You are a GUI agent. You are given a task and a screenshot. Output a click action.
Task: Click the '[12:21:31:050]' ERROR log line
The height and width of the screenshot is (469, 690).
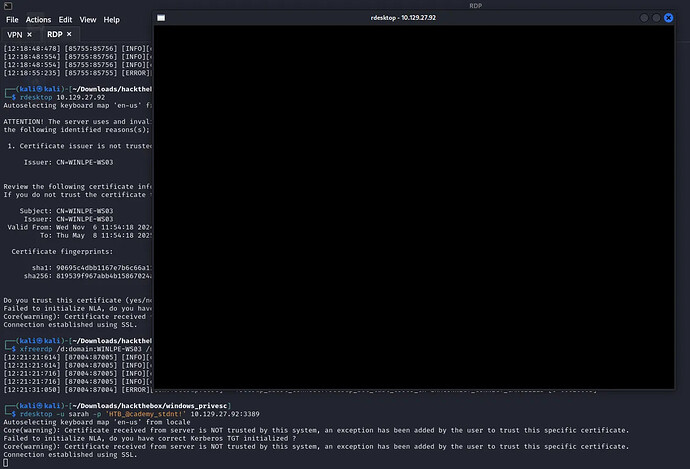[x=77, y=389]
